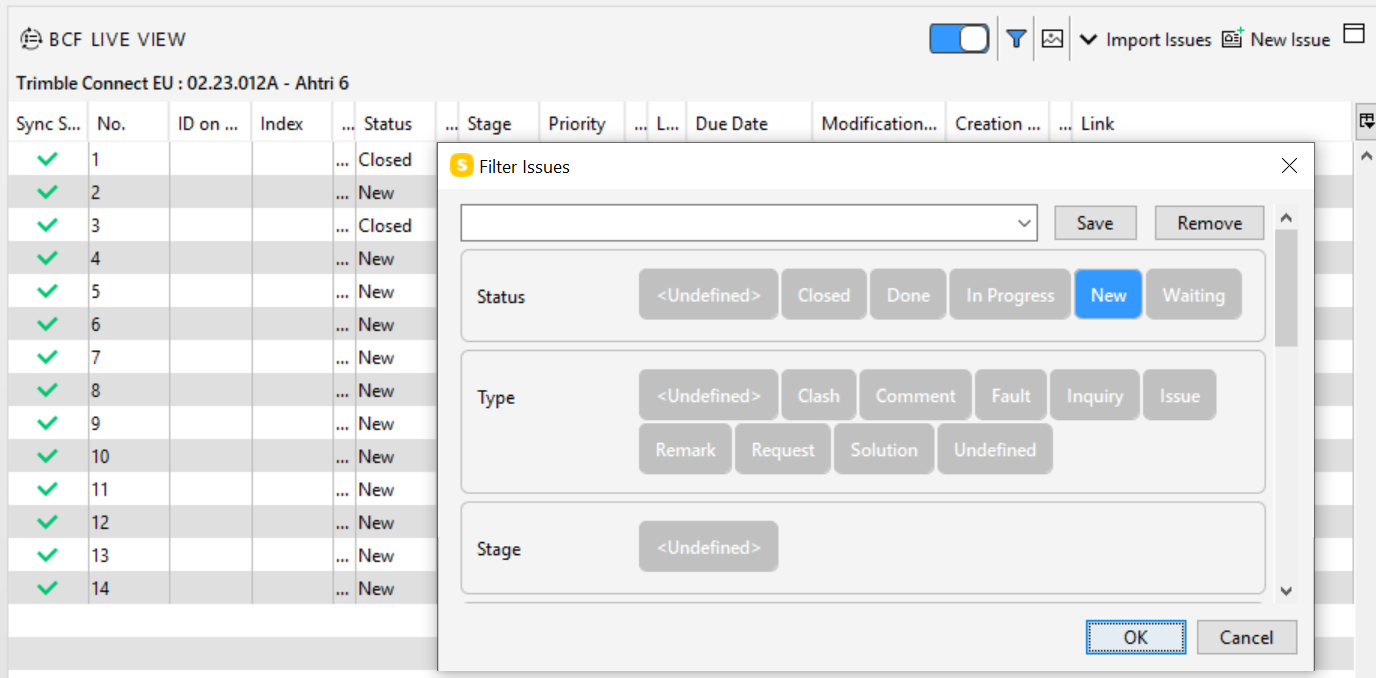Select issue number 4 cell
Image resolution: width=1376 pixels, height=678 pixels.
(x=129, y=258)
